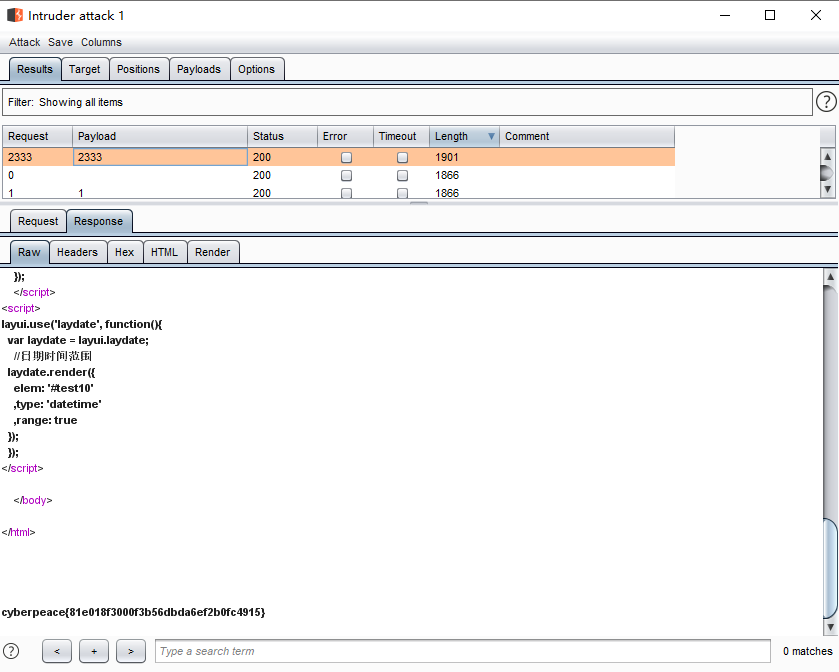Click the "laydate.render({" line
Viewport: 839px width, 672px height.
[x=51, y=372]
